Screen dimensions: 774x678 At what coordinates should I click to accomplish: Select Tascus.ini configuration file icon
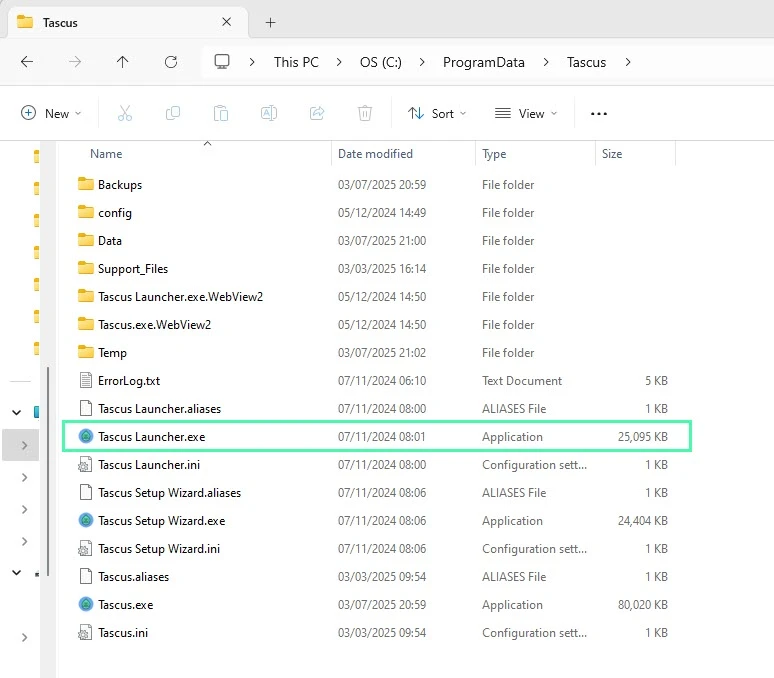click(x=85, y=633)
